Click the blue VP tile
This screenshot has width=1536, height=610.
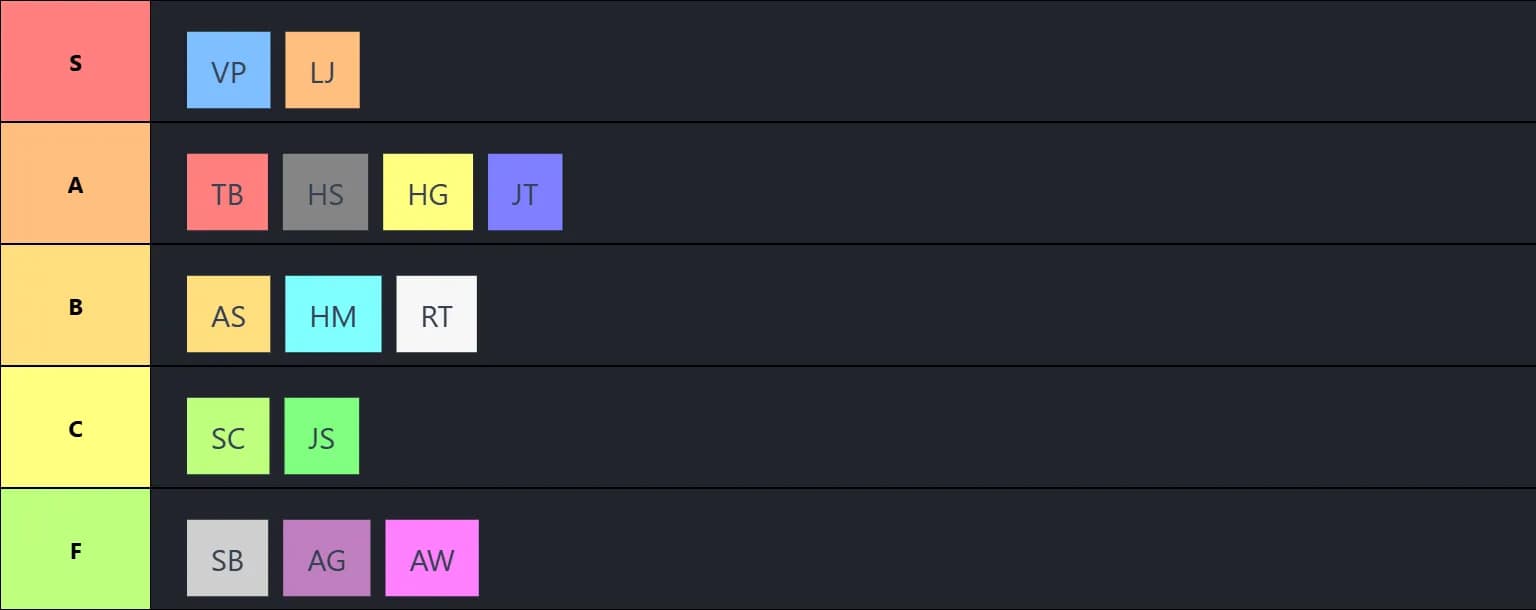[228, 70]
